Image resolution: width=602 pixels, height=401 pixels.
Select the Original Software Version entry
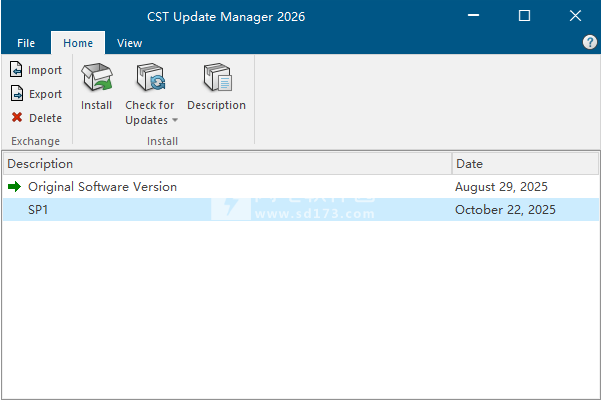tap(102, 187)
